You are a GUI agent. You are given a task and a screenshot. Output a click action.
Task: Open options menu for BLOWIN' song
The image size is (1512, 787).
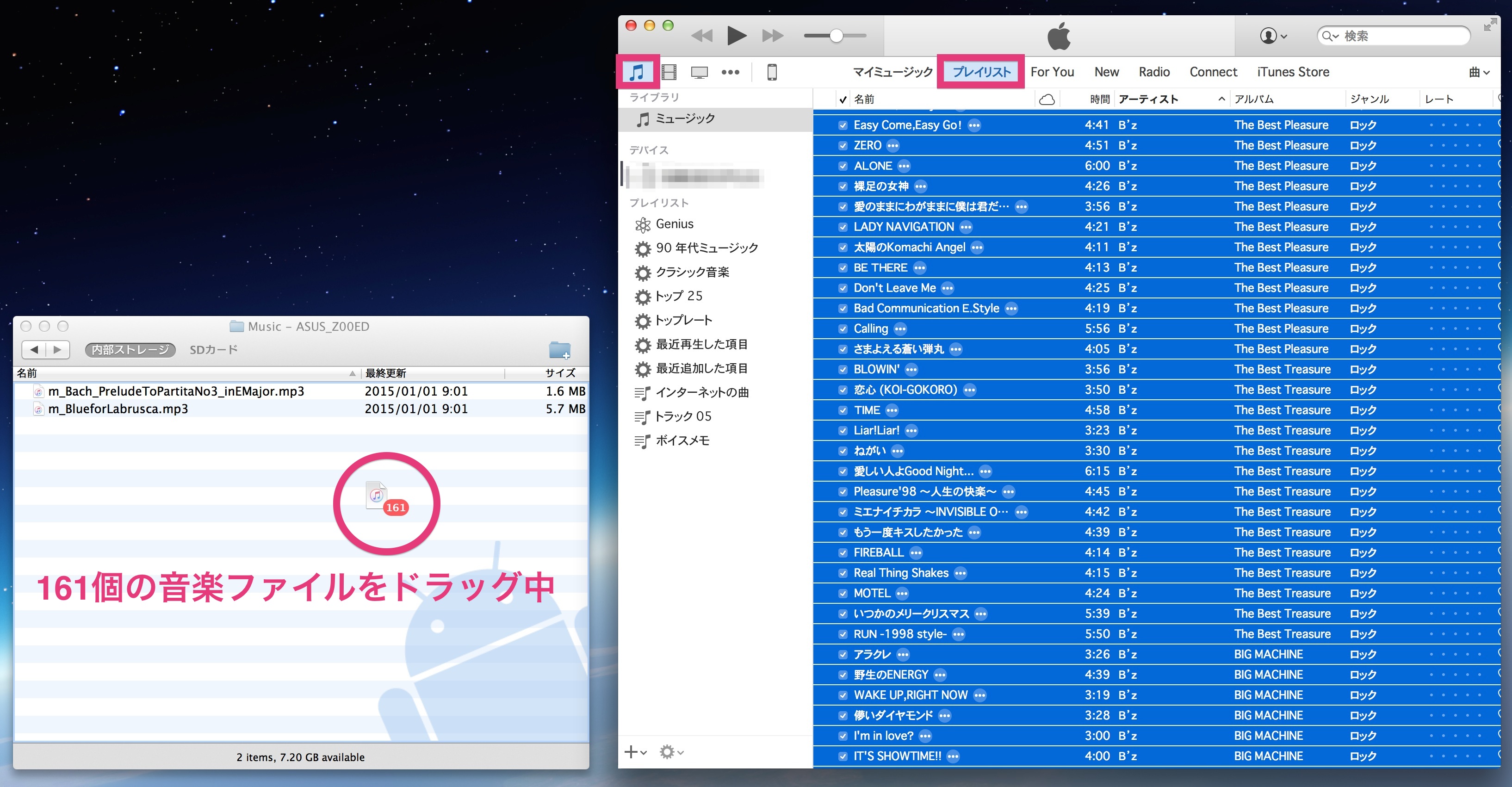coord(911,370)
